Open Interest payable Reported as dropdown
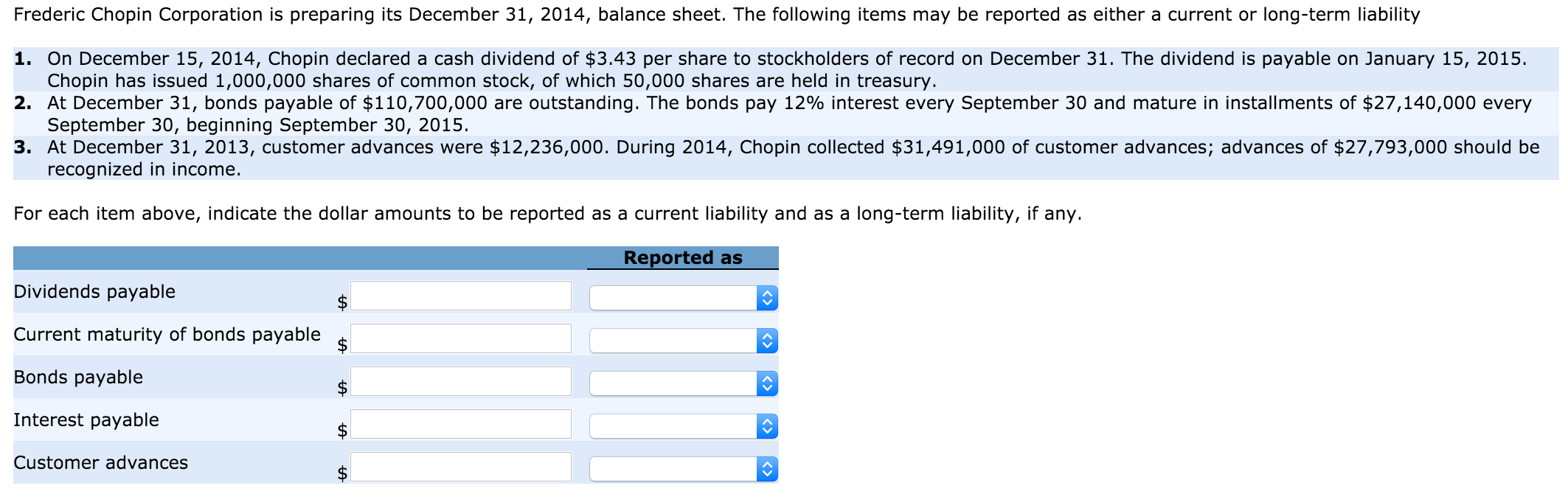This screenshot has height=494, width=1568. coord(684,426)
